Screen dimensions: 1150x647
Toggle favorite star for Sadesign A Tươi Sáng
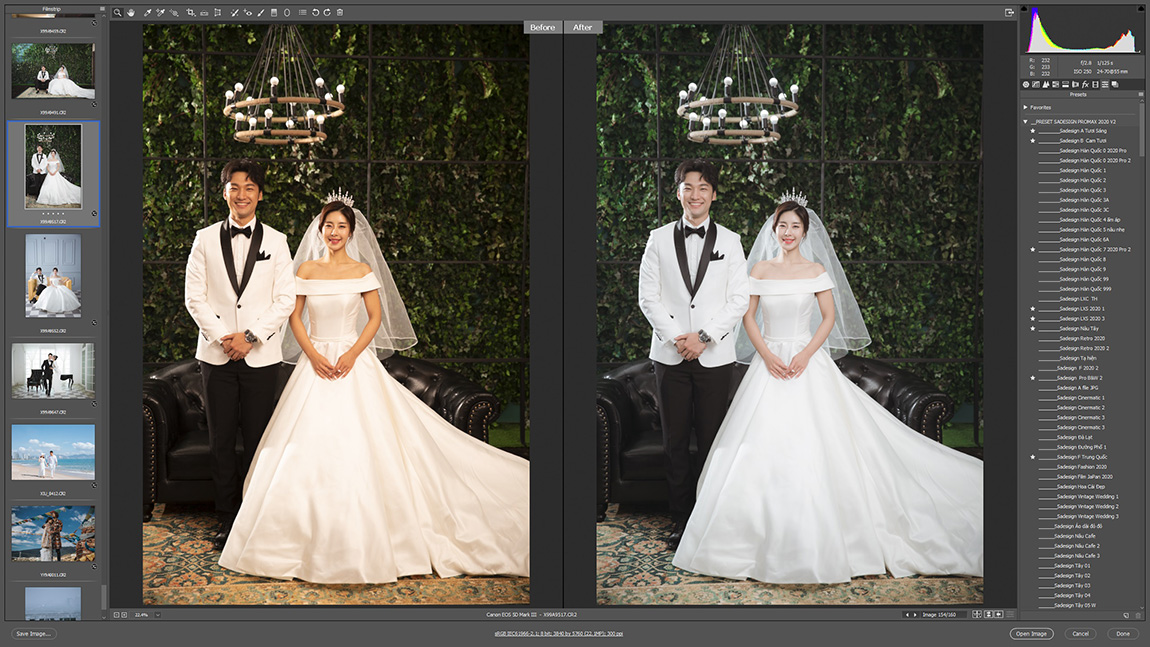pos(1033,131)
